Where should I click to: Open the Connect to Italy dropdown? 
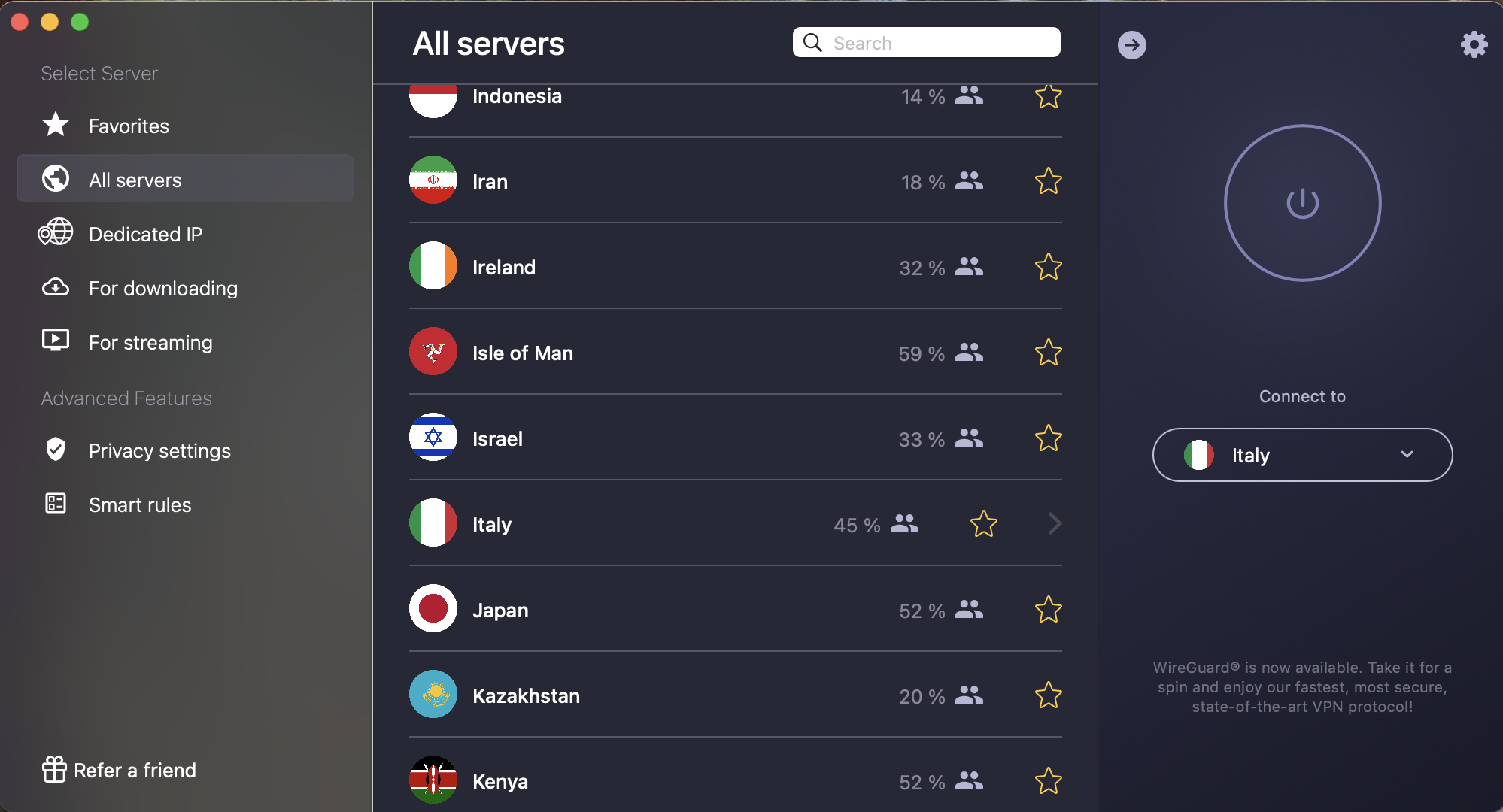(x=1301, y=455)
